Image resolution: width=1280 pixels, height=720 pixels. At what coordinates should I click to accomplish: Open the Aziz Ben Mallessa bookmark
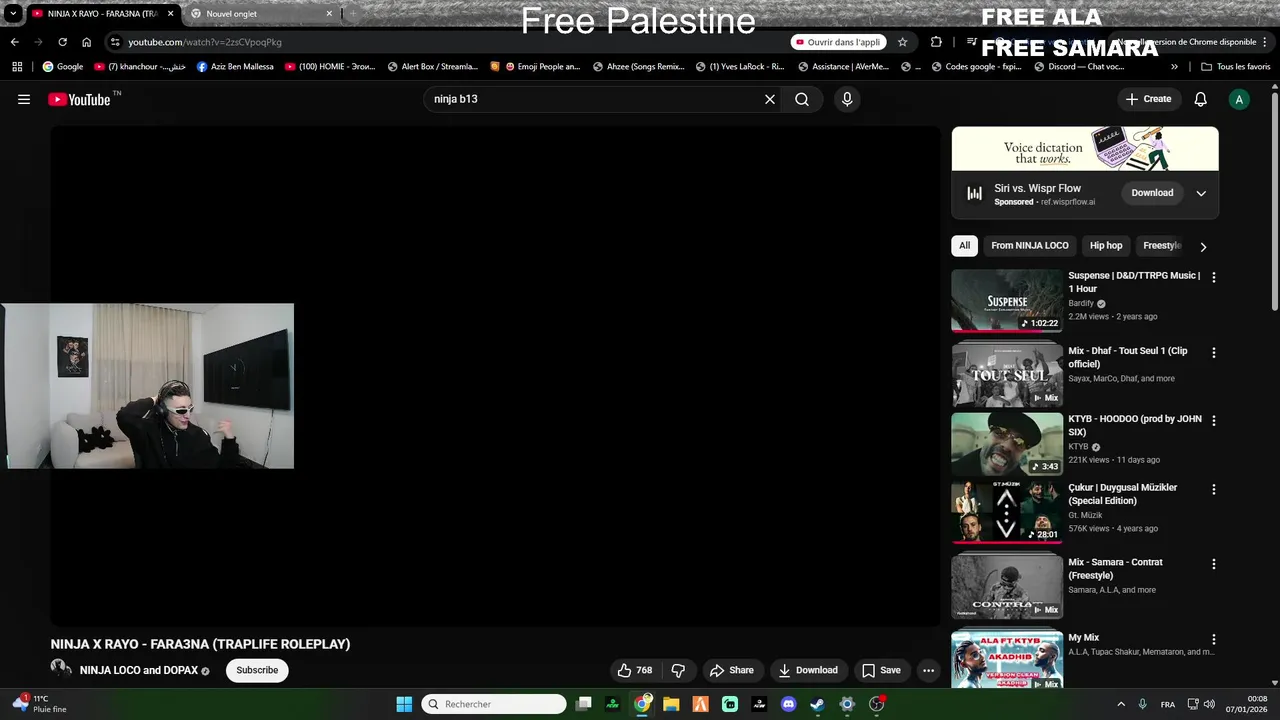click(x=235, y=66)
